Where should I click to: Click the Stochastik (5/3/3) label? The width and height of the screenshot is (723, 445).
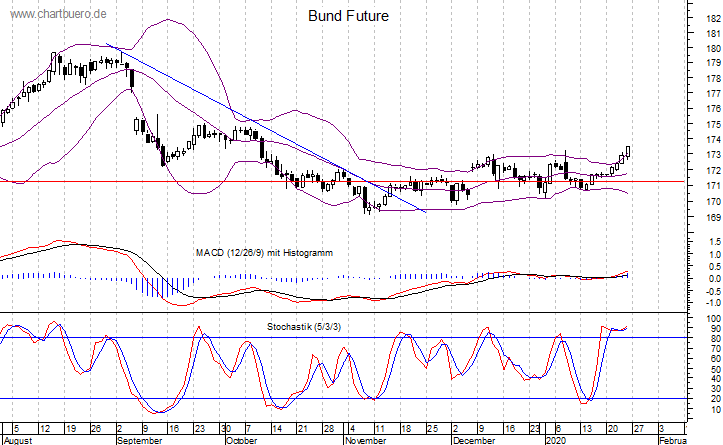[x=304, y=327]
